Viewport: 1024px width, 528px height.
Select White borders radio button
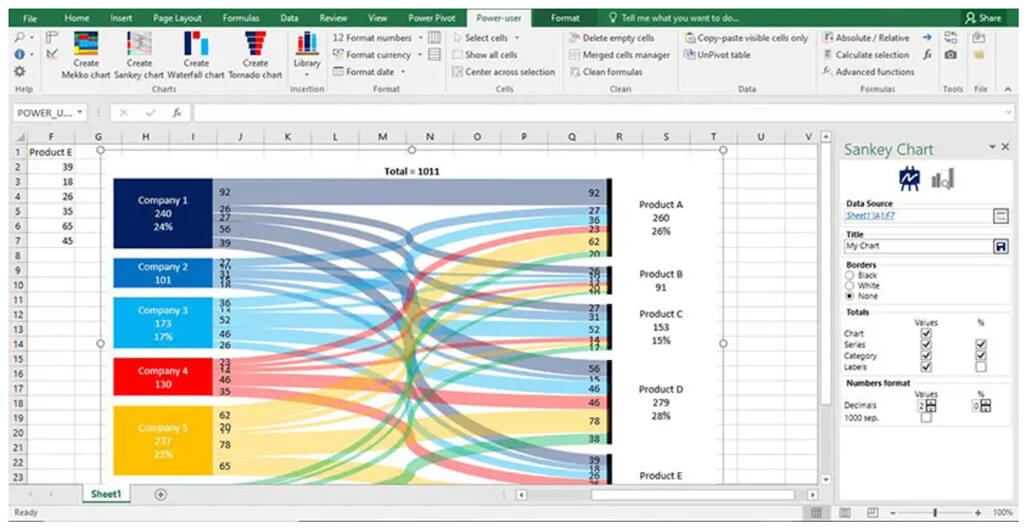(850, 286)
